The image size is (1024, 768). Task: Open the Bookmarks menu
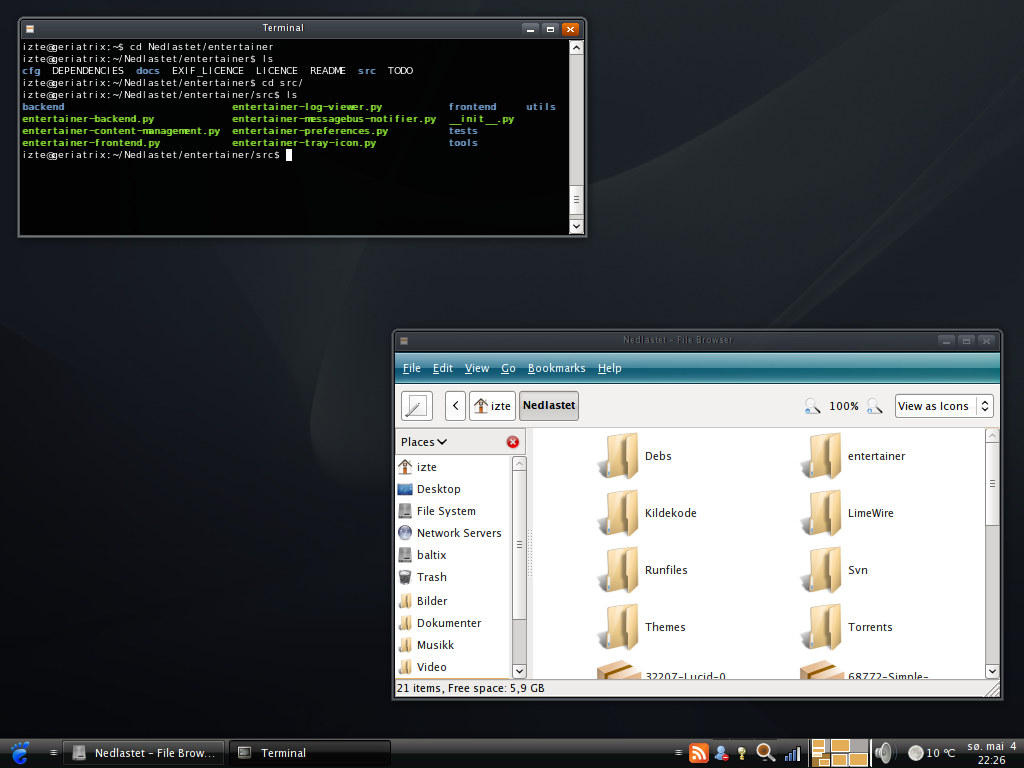click(556, 368)
